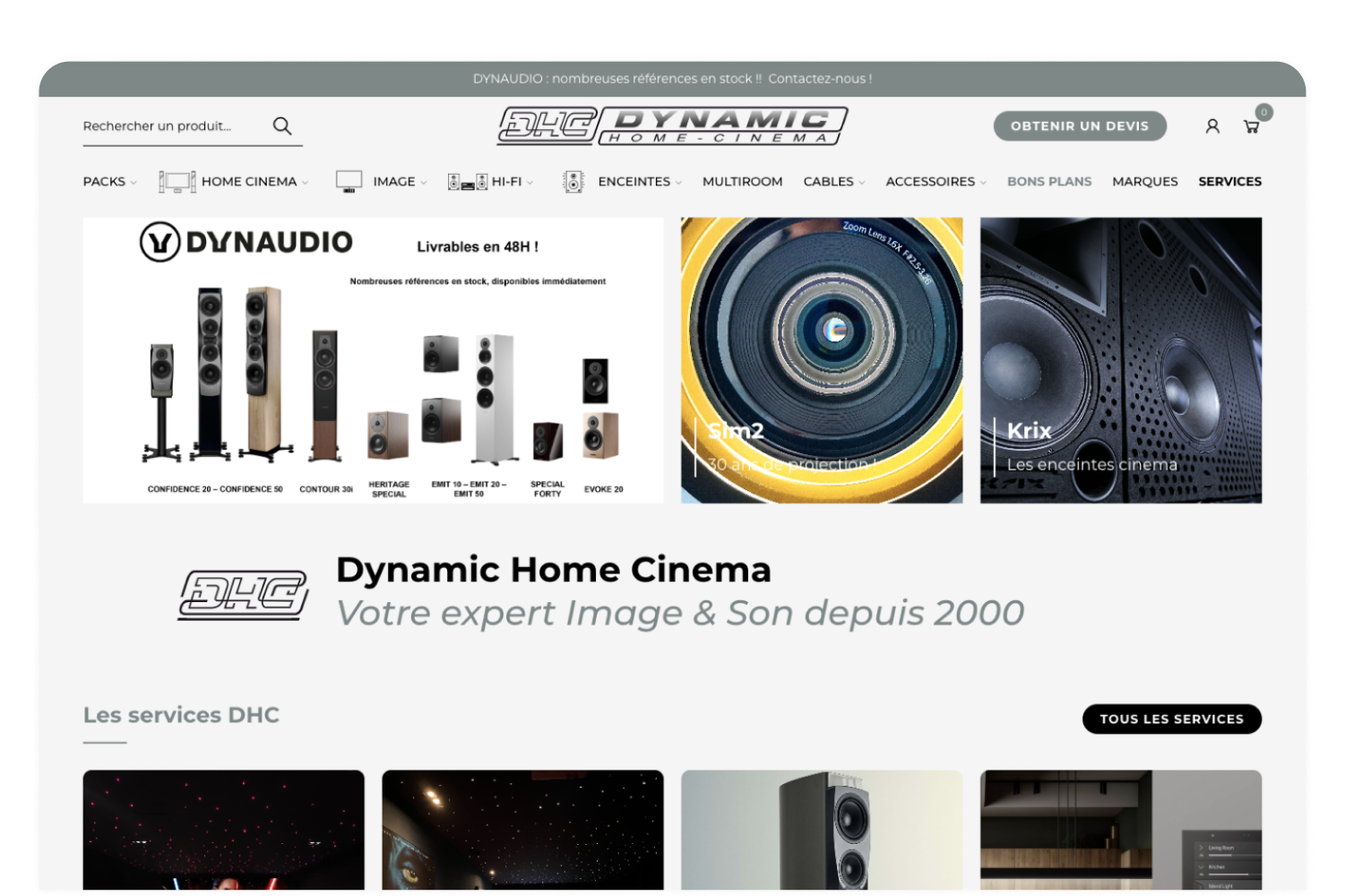Click the 'EMIT 10 – EMIT 20 – EMIT 50' label
Image resolution: width=1345 pixels, height=896 pixels.
point(469,489)
